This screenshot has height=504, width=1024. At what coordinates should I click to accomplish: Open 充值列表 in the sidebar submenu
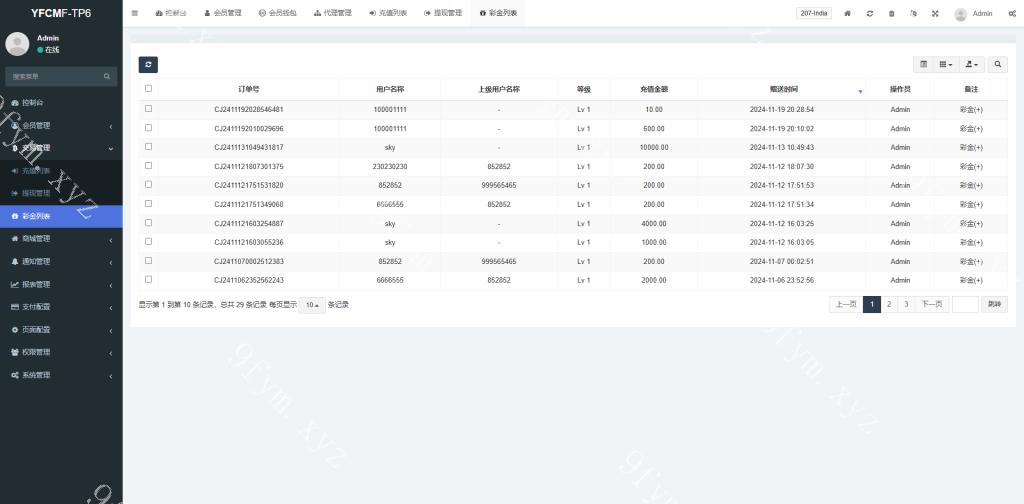tap(61, 170)
